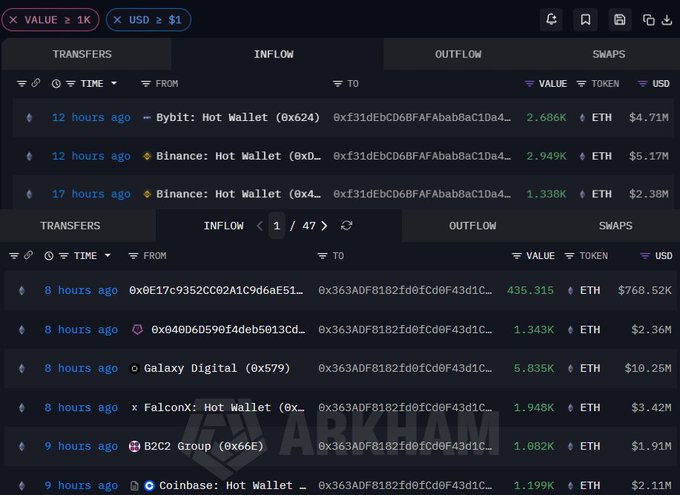680x495 pixels.
Task: Click the $5.17M USD amount
Action: [x=649, y=156]
